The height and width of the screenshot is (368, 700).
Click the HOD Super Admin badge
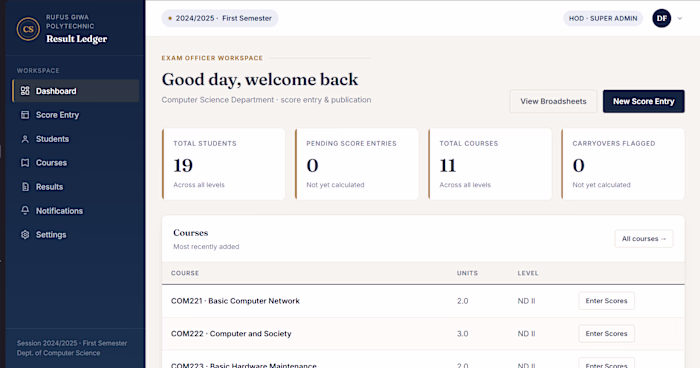[x=603, y=18]
